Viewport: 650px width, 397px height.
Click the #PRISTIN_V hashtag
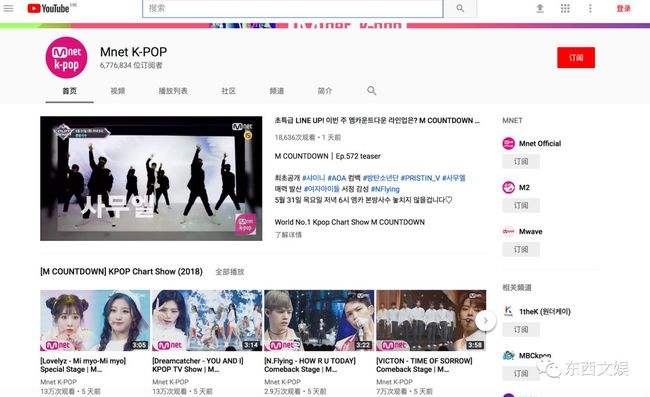pos(420,178)
